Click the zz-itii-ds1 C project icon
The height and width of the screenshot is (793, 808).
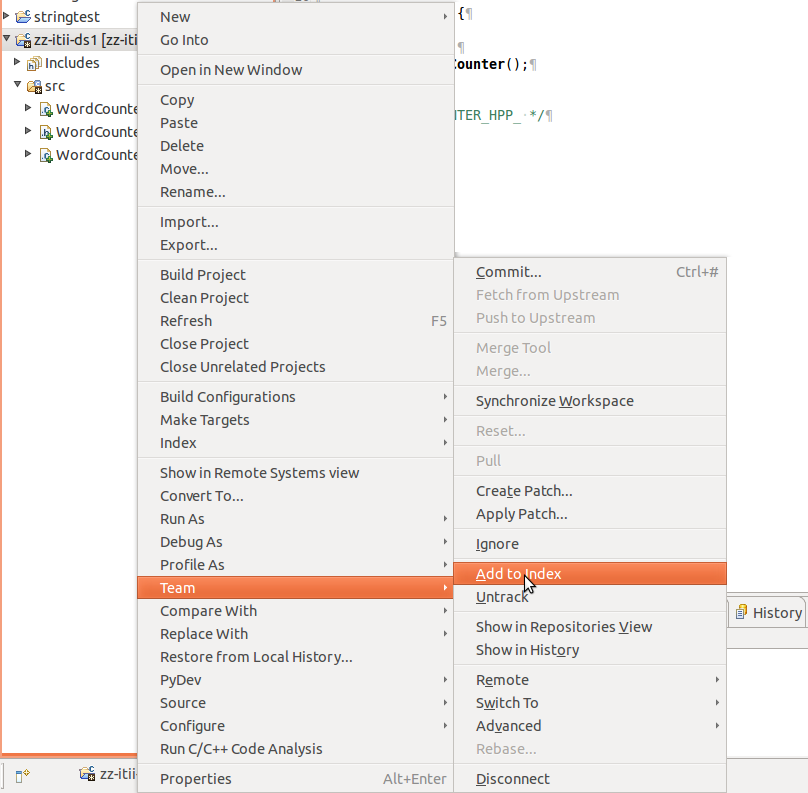(x=22, y=41)
